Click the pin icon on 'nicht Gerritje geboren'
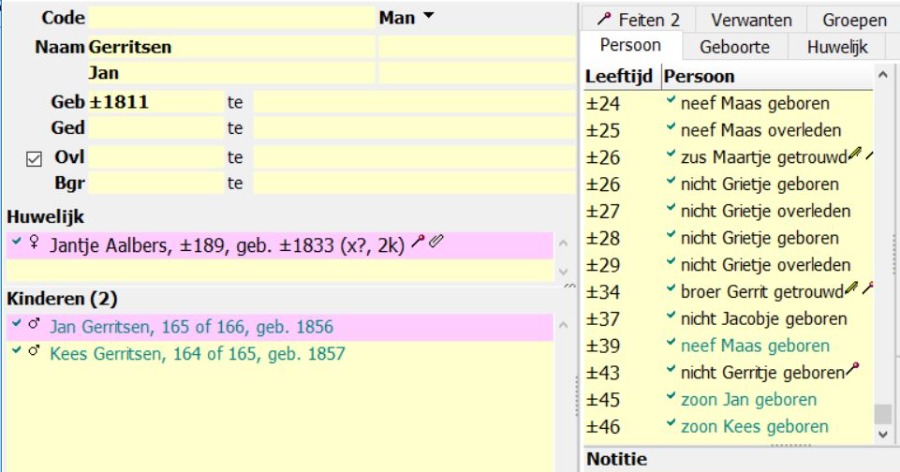900x472 pixels. pos(852,371)
